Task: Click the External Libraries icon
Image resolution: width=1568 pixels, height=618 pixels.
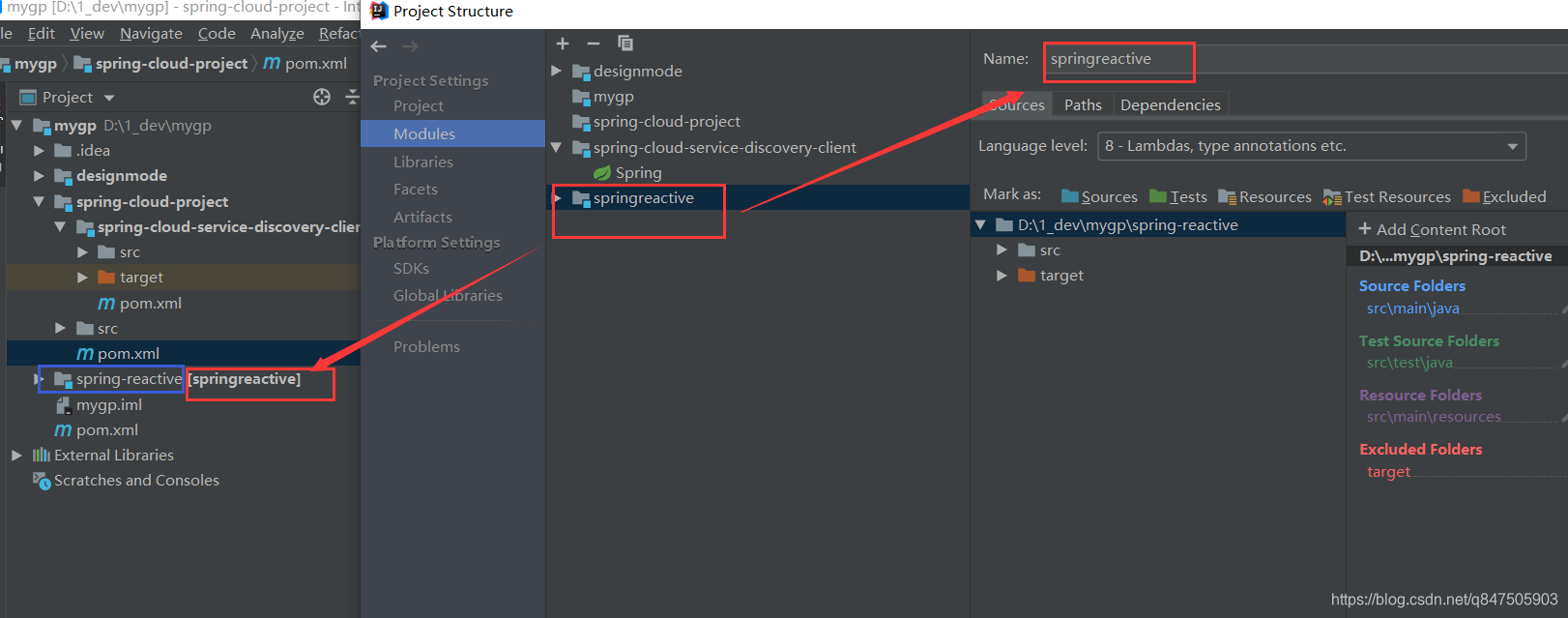Action: click(42, 456)
